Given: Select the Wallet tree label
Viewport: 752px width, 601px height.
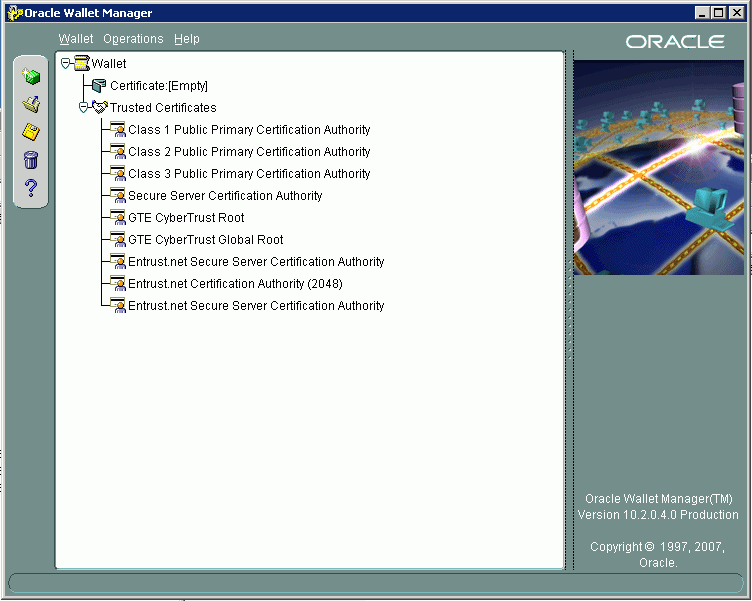Looking at the screenshot, I should tap(109, 63).
